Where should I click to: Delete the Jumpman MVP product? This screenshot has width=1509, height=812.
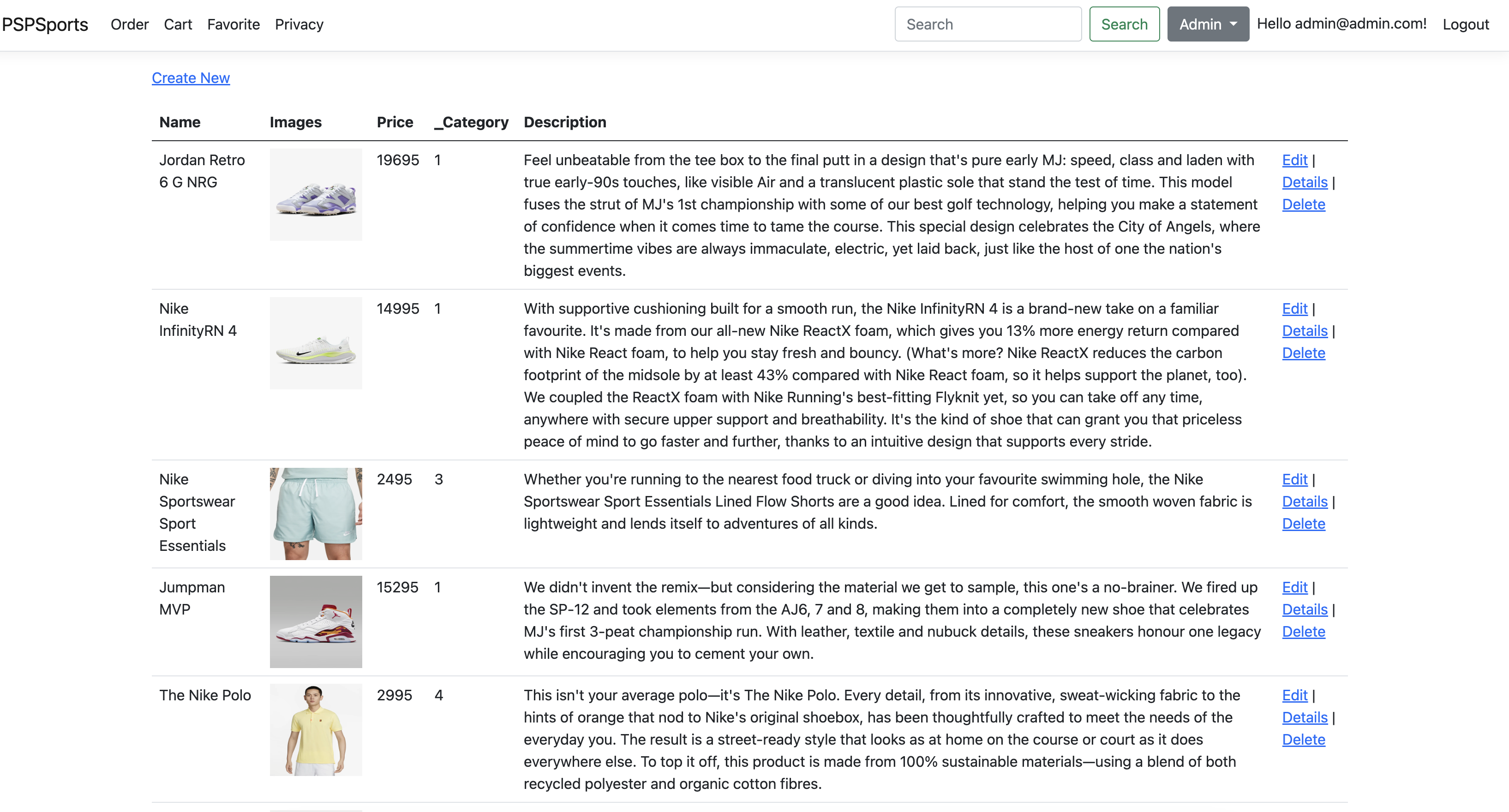[x=1303, y=631]
